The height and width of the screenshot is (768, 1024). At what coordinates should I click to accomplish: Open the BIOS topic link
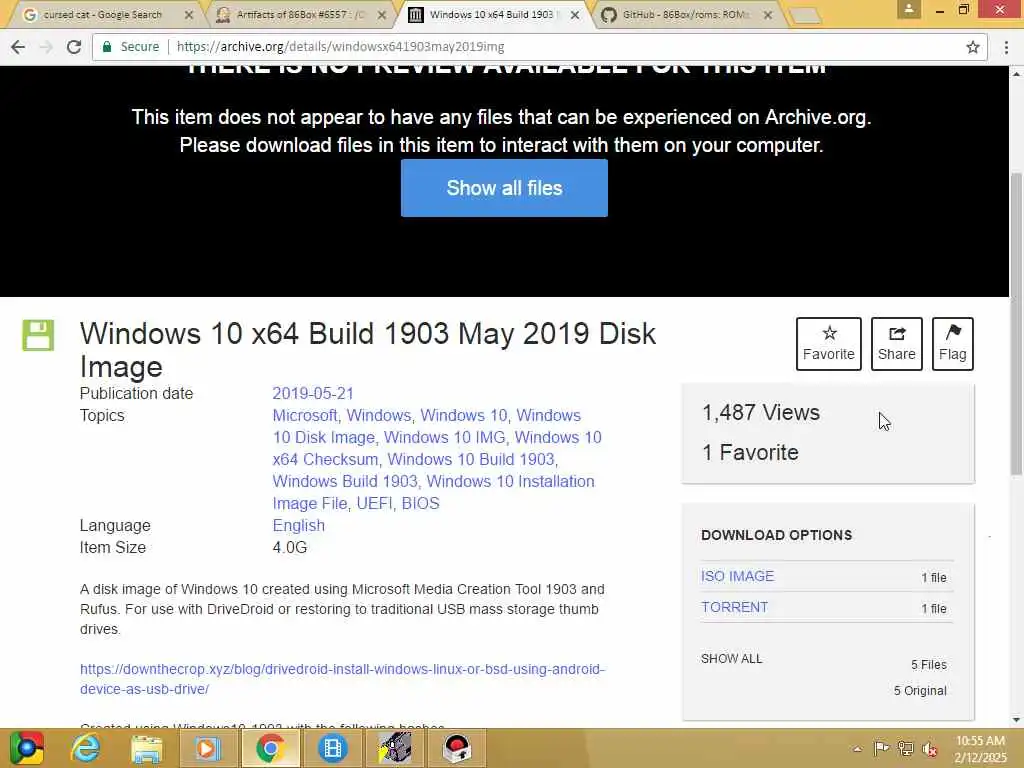(421, 504)
